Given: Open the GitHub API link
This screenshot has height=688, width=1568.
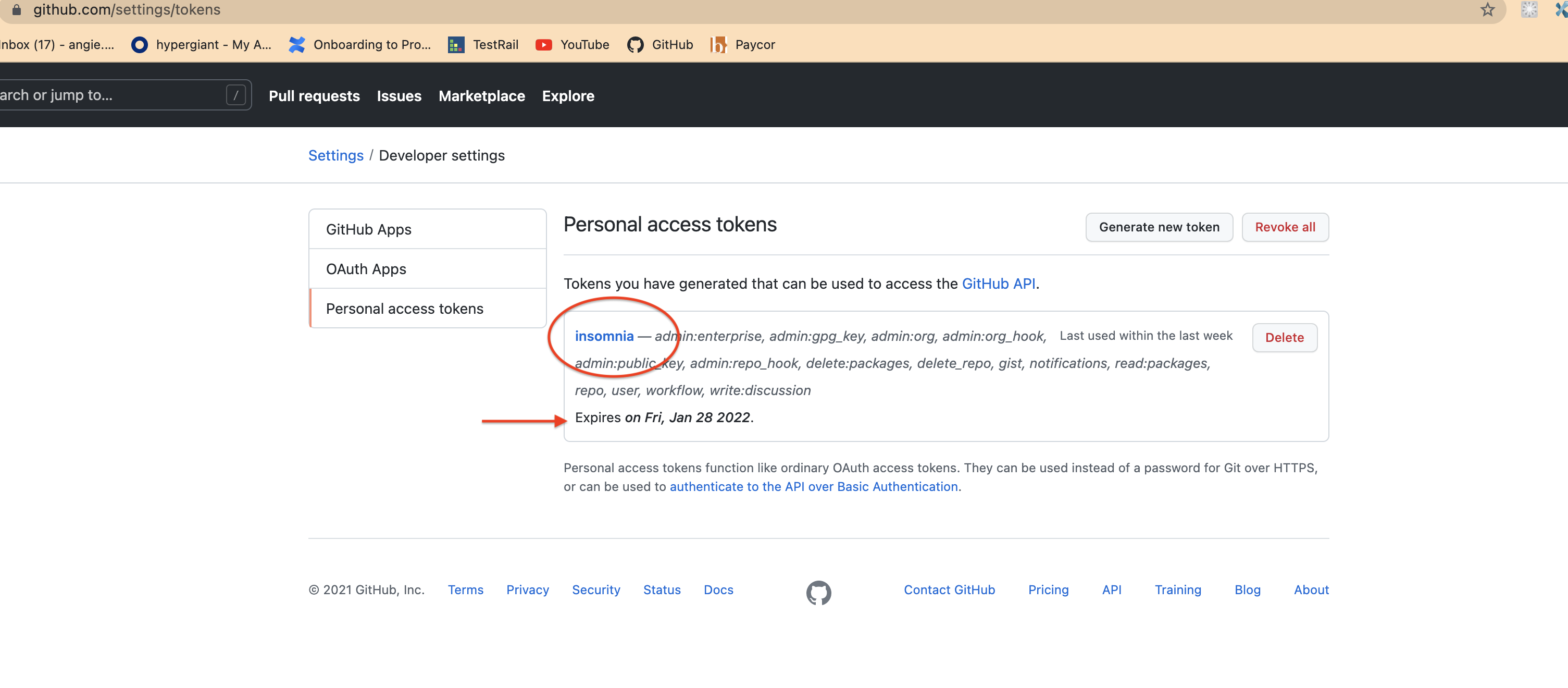Looking at the screenshot, I should click(998, 283).
